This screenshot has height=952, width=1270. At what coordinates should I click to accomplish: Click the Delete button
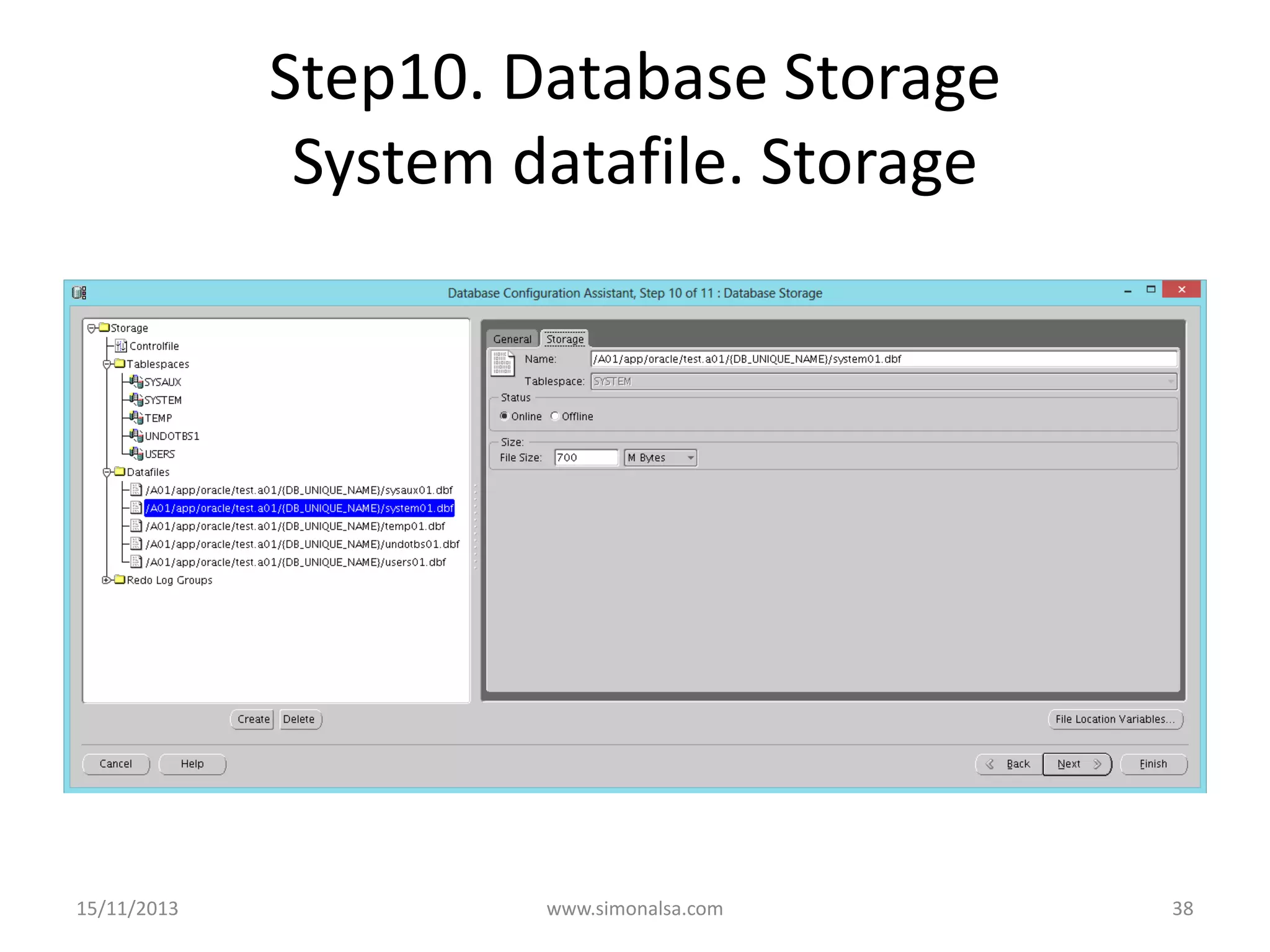(x=300, y=719)
